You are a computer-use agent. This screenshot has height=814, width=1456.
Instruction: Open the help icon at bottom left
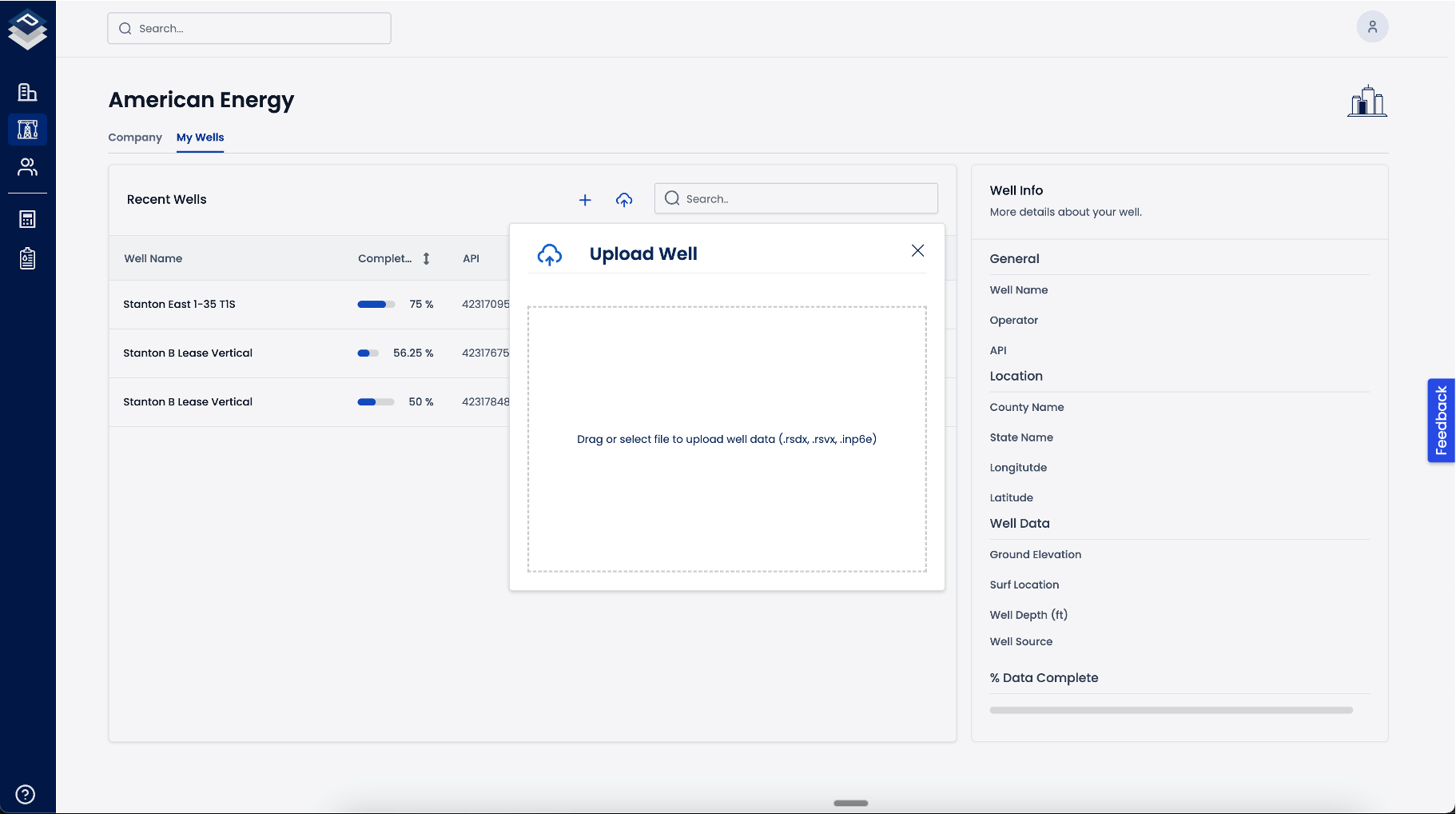coord(25,794)
